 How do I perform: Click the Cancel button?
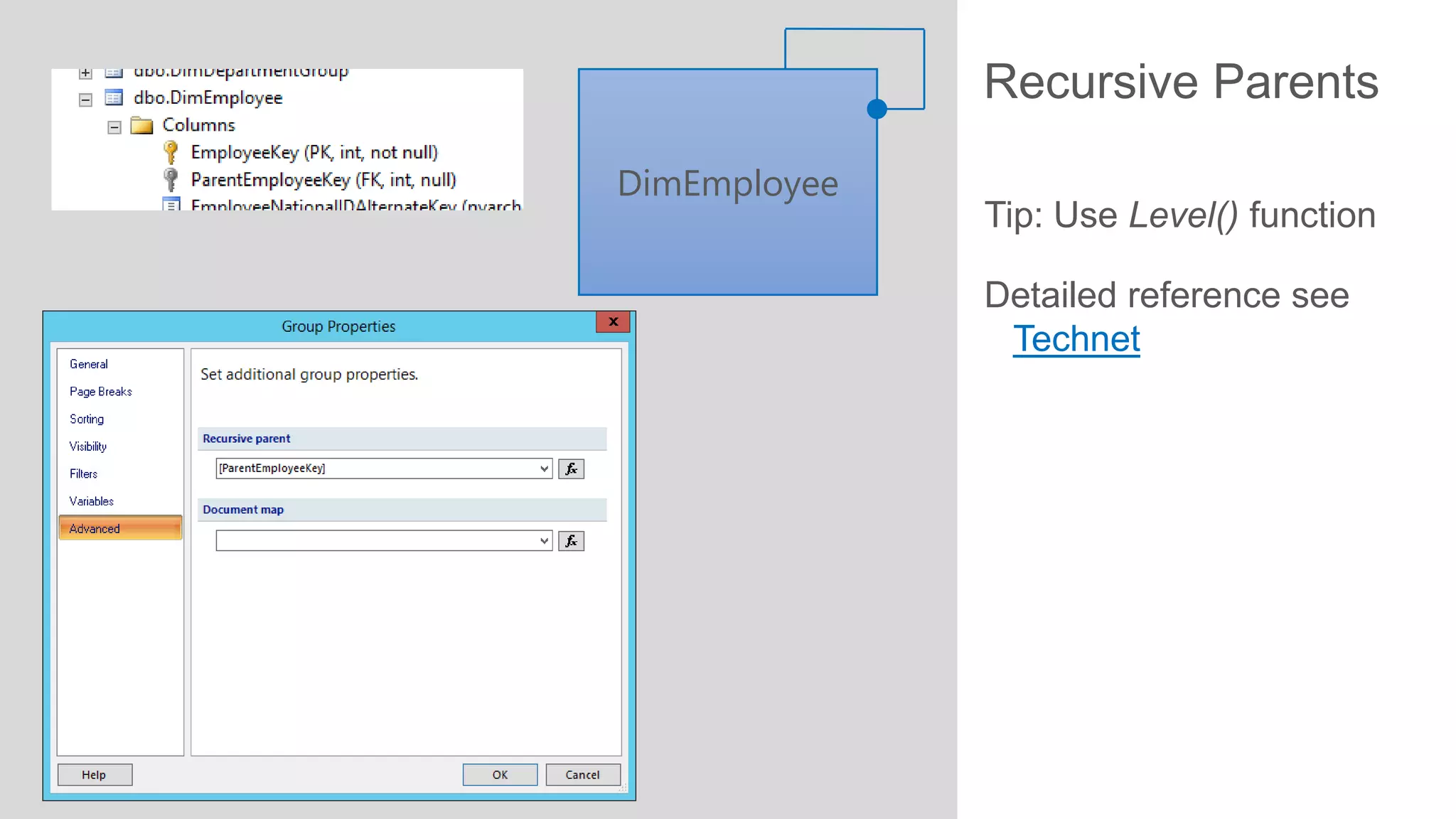coord(583,775)
